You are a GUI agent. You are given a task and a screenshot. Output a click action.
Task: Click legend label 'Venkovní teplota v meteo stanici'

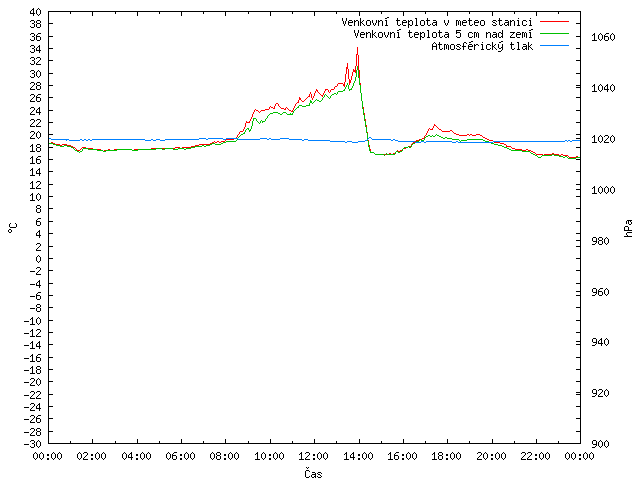tap(437, 22)
